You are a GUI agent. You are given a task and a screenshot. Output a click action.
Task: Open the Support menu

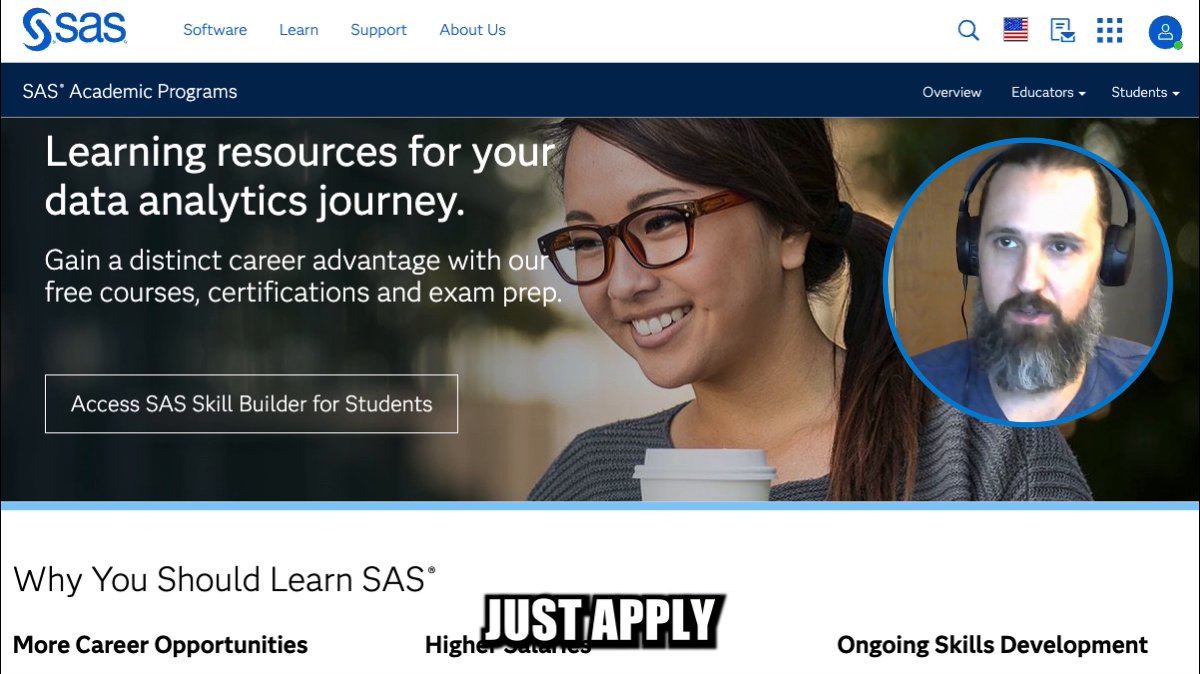[x=378, y=30]
